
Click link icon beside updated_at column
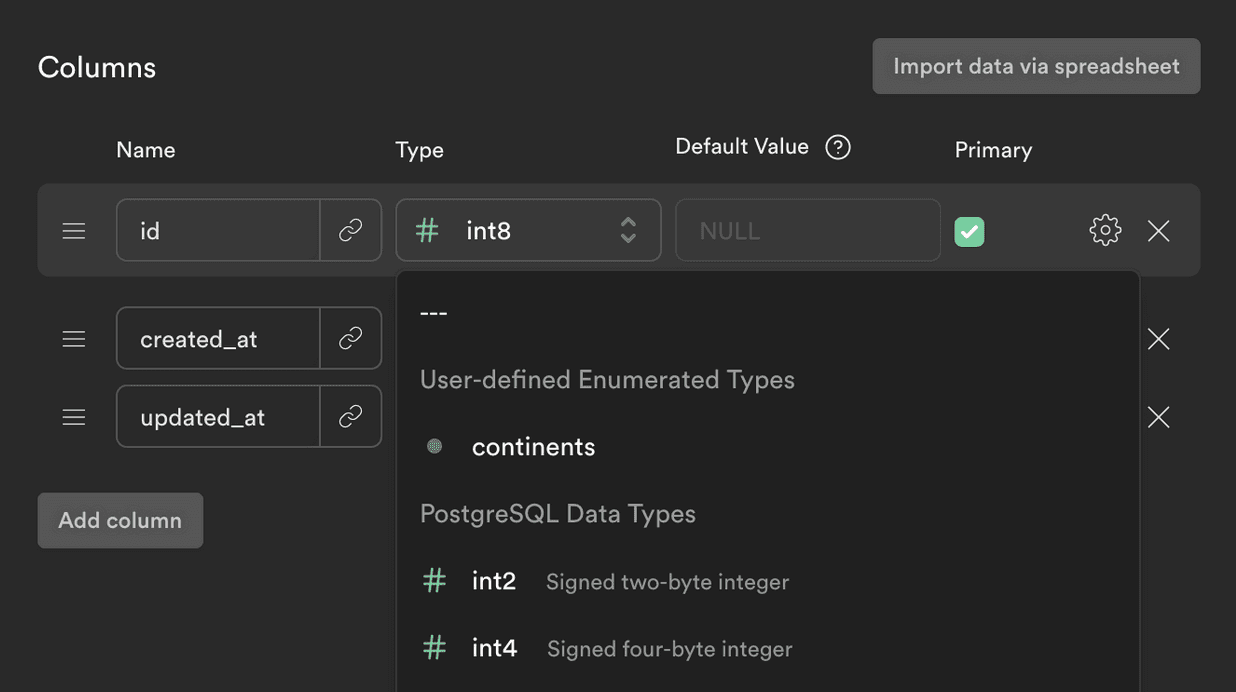click(350, 417)
